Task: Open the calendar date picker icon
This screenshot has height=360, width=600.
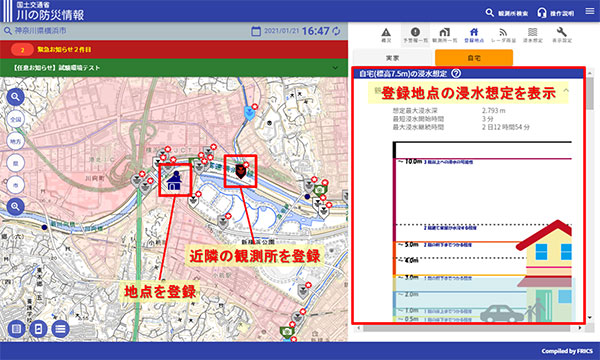Action: pyautogui.click(x=256, y=31)
